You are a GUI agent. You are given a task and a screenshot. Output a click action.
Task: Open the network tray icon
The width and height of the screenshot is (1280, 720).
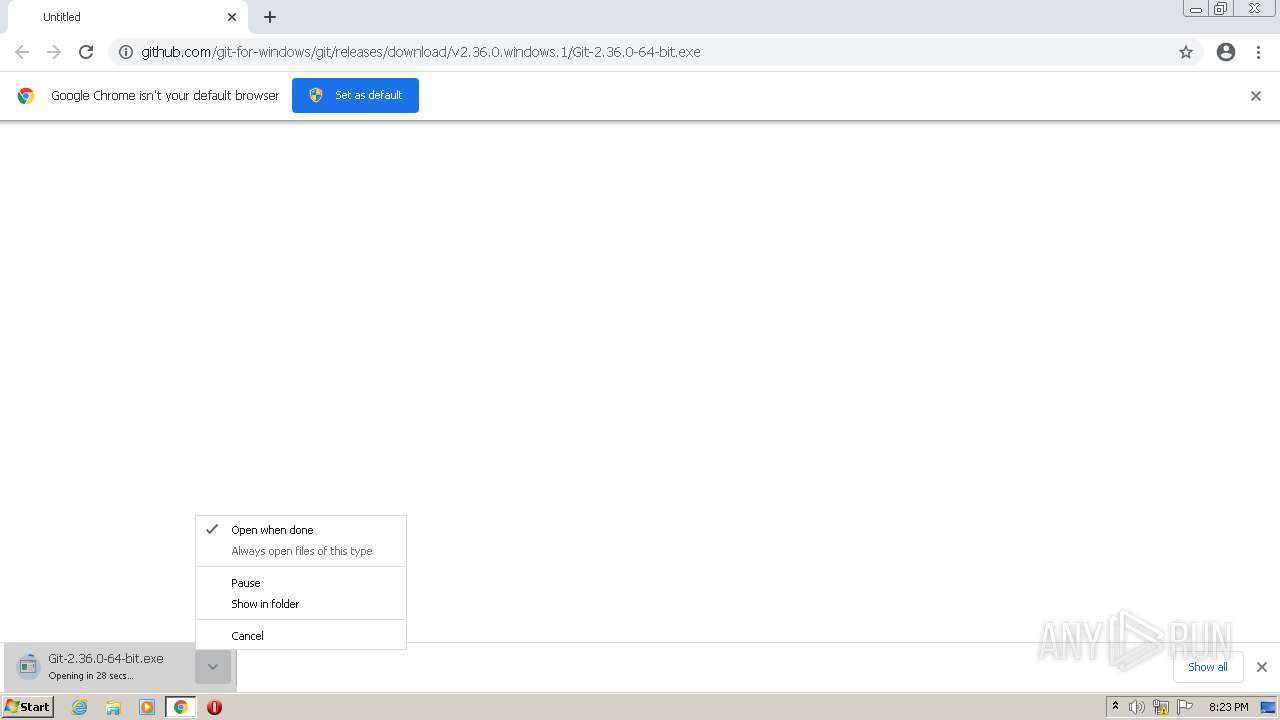point(1161,707)
